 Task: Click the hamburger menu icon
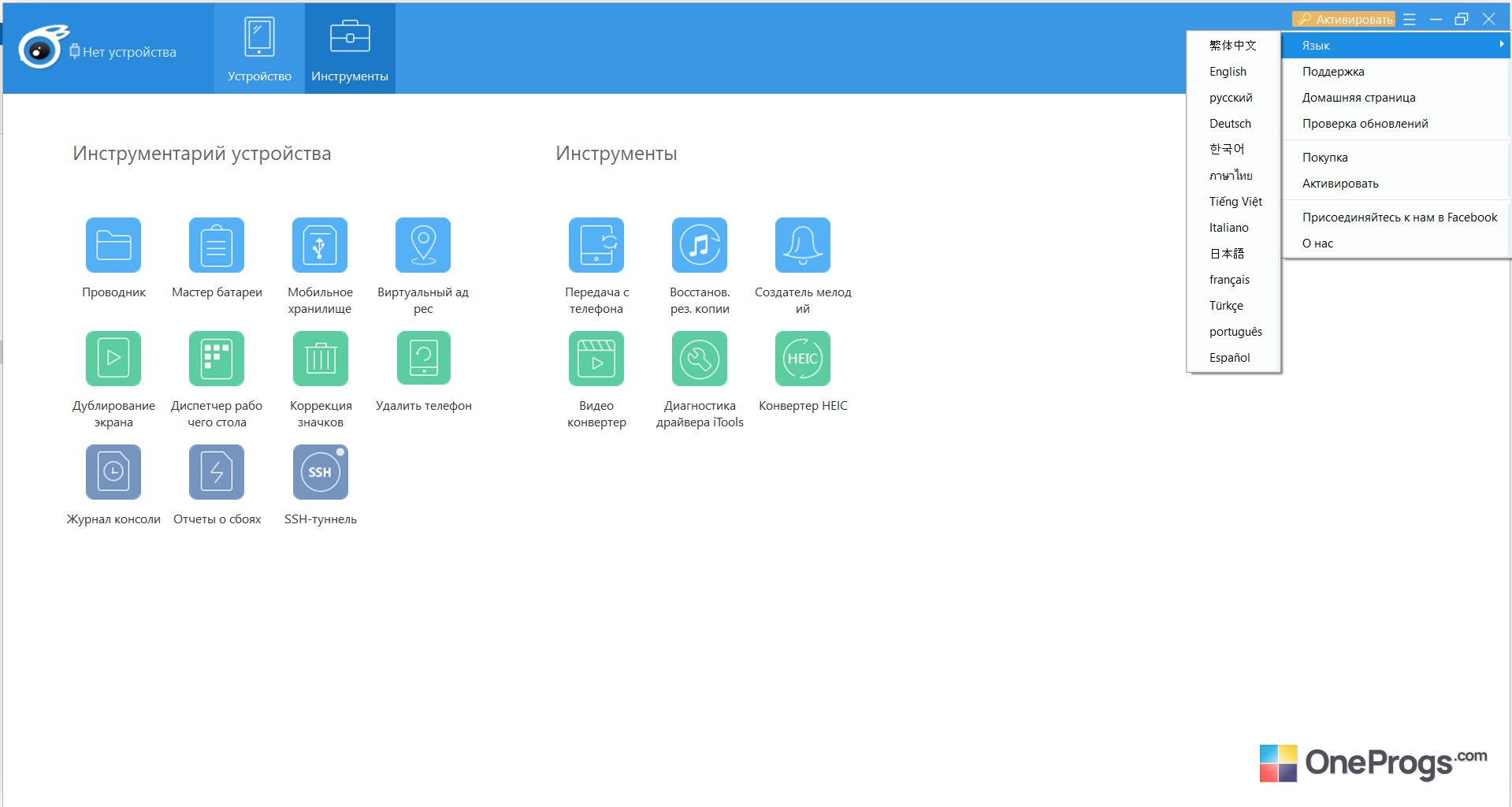pos(1410,19)
